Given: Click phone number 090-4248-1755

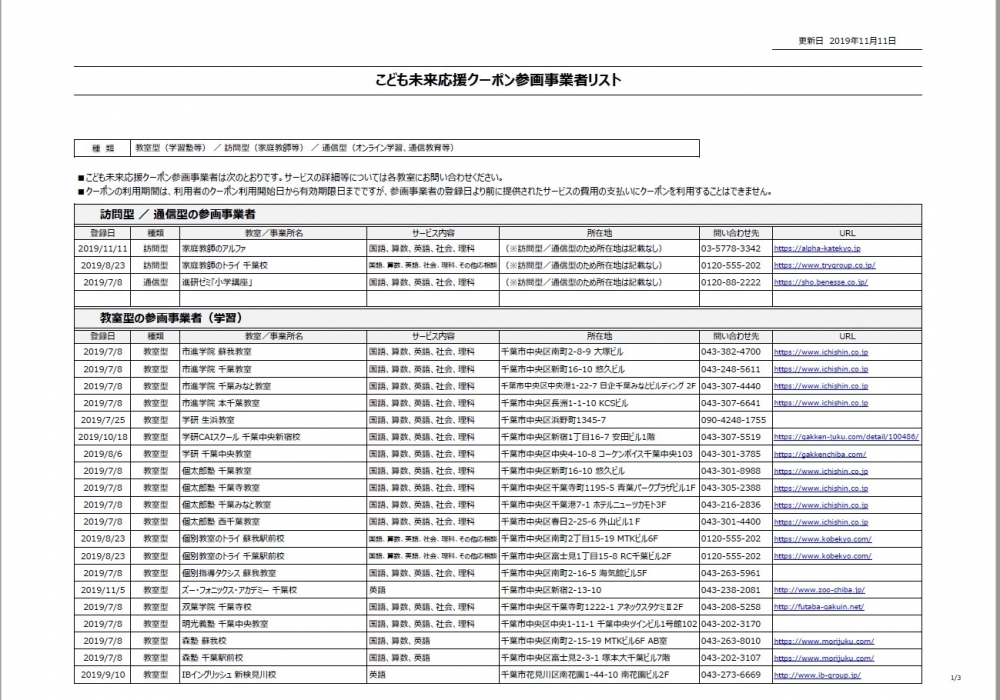Looking at the screenshot, I should coord(733,420).
